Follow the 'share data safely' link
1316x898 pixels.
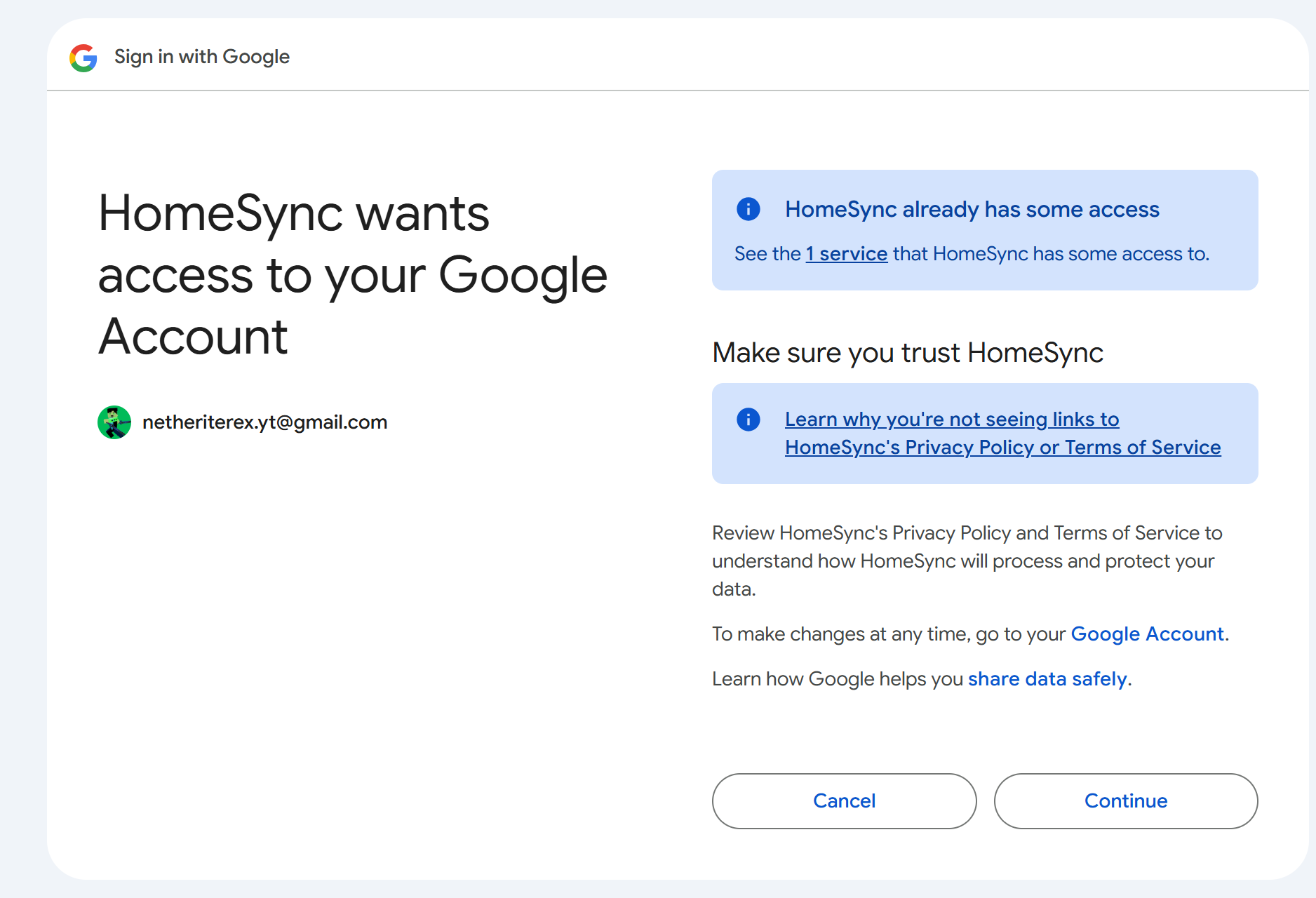[x=1047, y=679]
